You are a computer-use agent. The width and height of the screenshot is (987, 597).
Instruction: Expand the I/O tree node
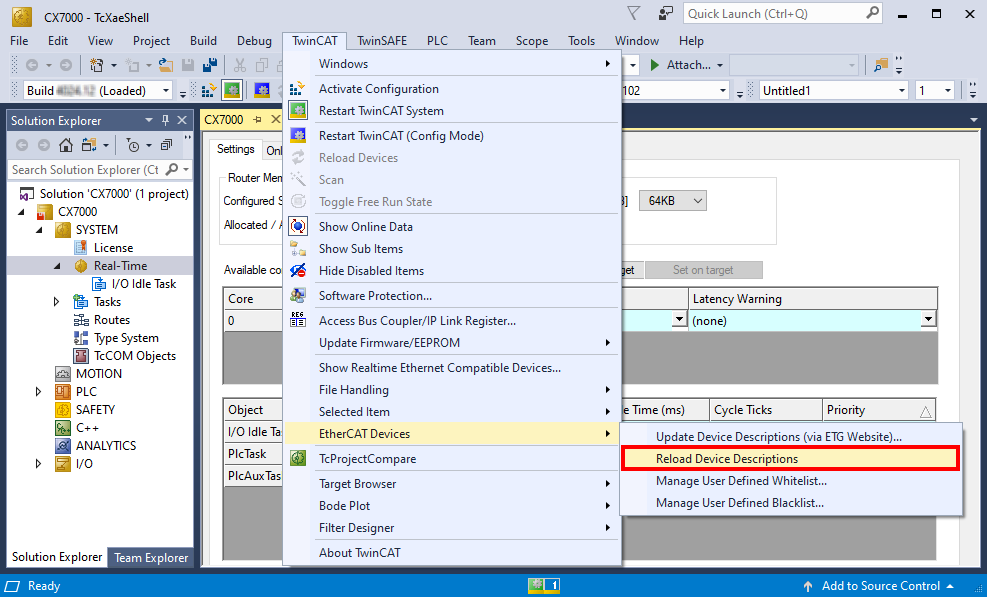(39, 463)
